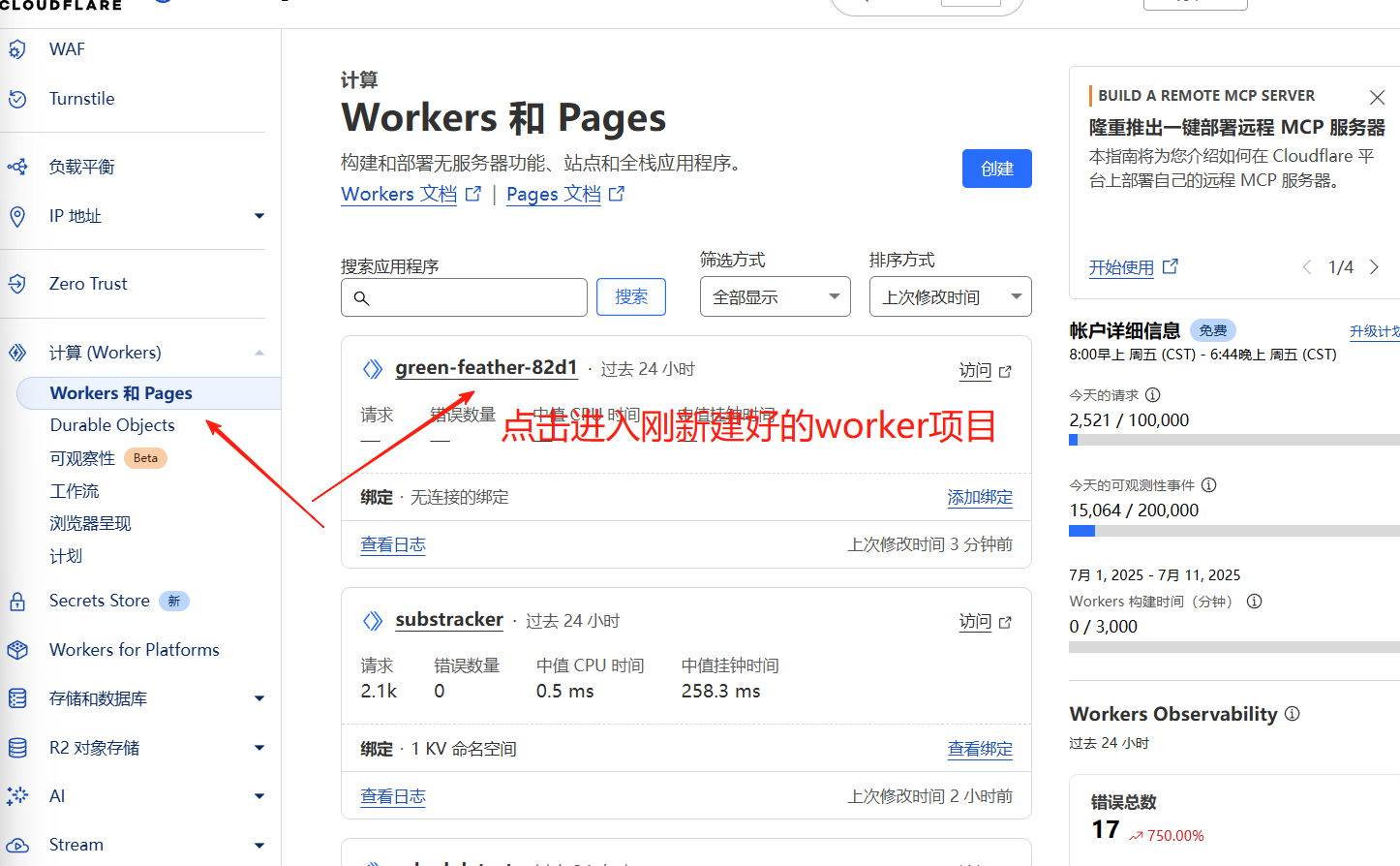The width and height of the screenshot is (1400, 866).
Task: Click the 免费 plan badge
Action: coord(1213,330)
